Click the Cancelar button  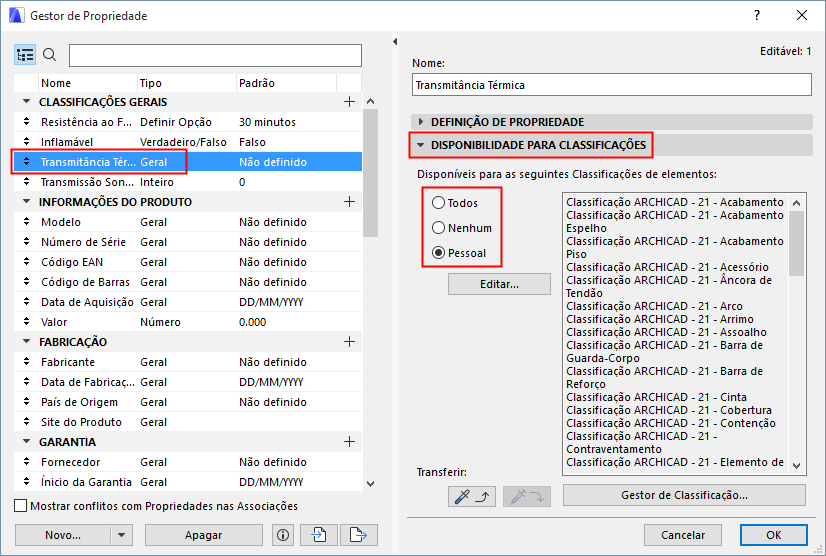click(x=683, y=535)
